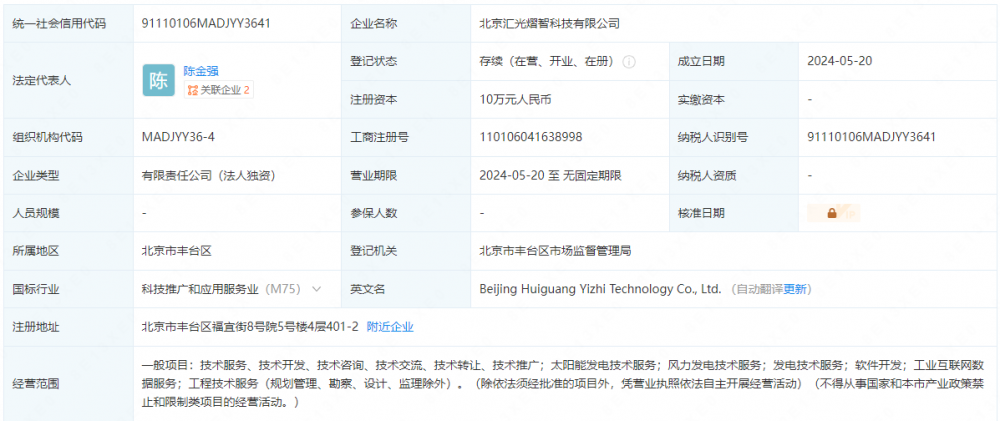The height and width of the screenshot is (421, 1000).
Task: Open 关联企业 2 button
Action: point(219,91)
